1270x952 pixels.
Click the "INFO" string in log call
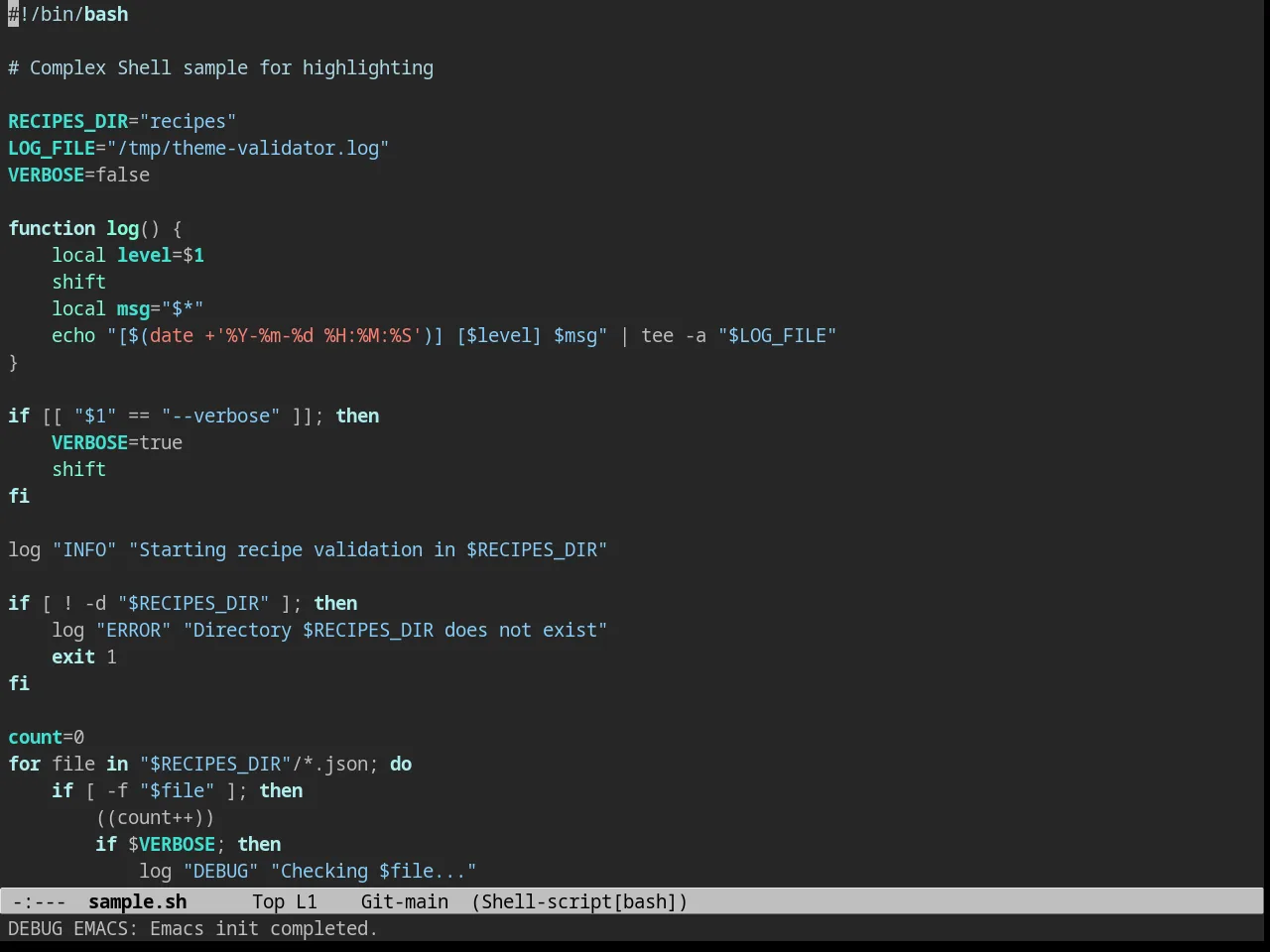tap(84, 549)
